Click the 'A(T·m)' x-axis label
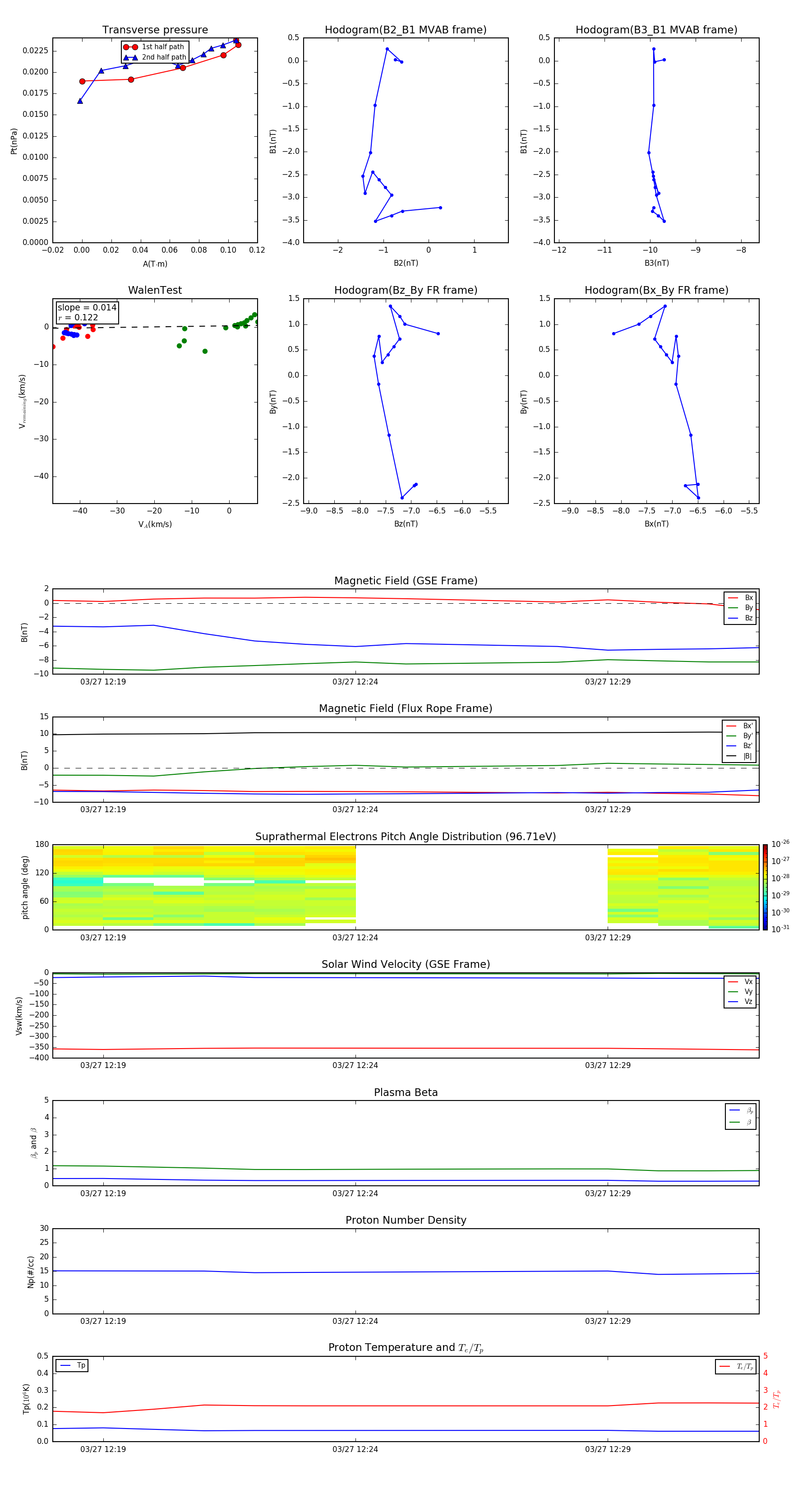812x1489 pixels. (x=155, y=264)
